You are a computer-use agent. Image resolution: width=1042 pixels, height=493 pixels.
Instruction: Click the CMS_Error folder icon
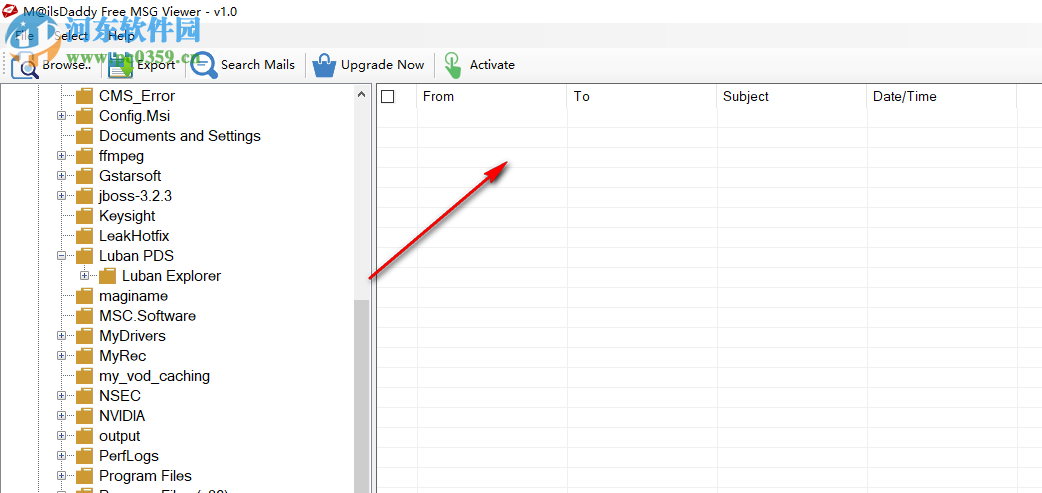[x=84, y=96]
